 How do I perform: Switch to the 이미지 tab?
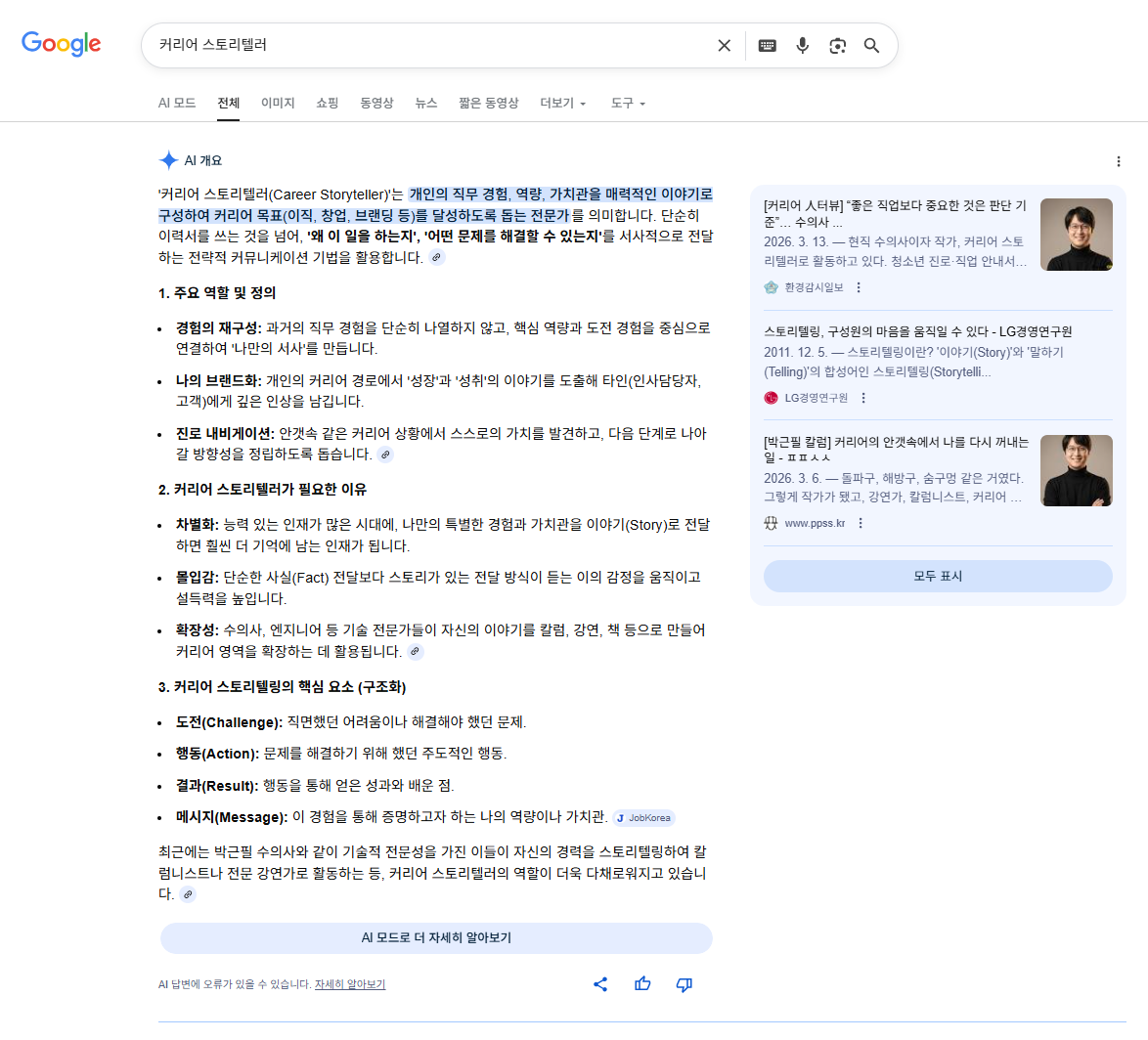tap(278, 103)
